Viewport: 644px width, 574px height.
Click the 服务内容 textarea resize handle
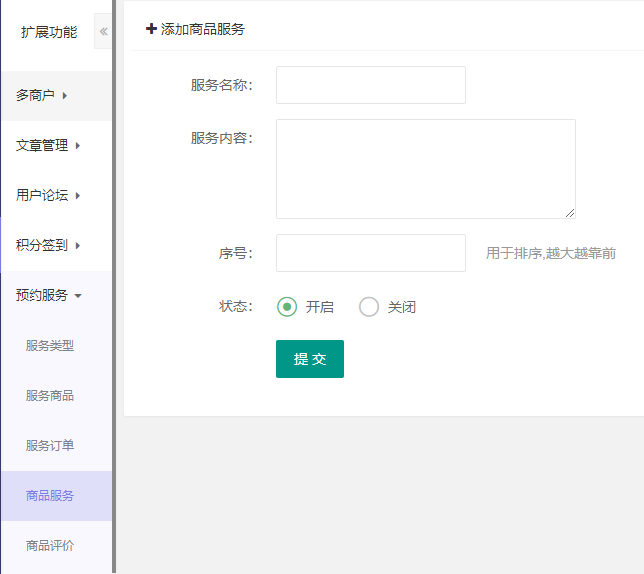[570, 213]
